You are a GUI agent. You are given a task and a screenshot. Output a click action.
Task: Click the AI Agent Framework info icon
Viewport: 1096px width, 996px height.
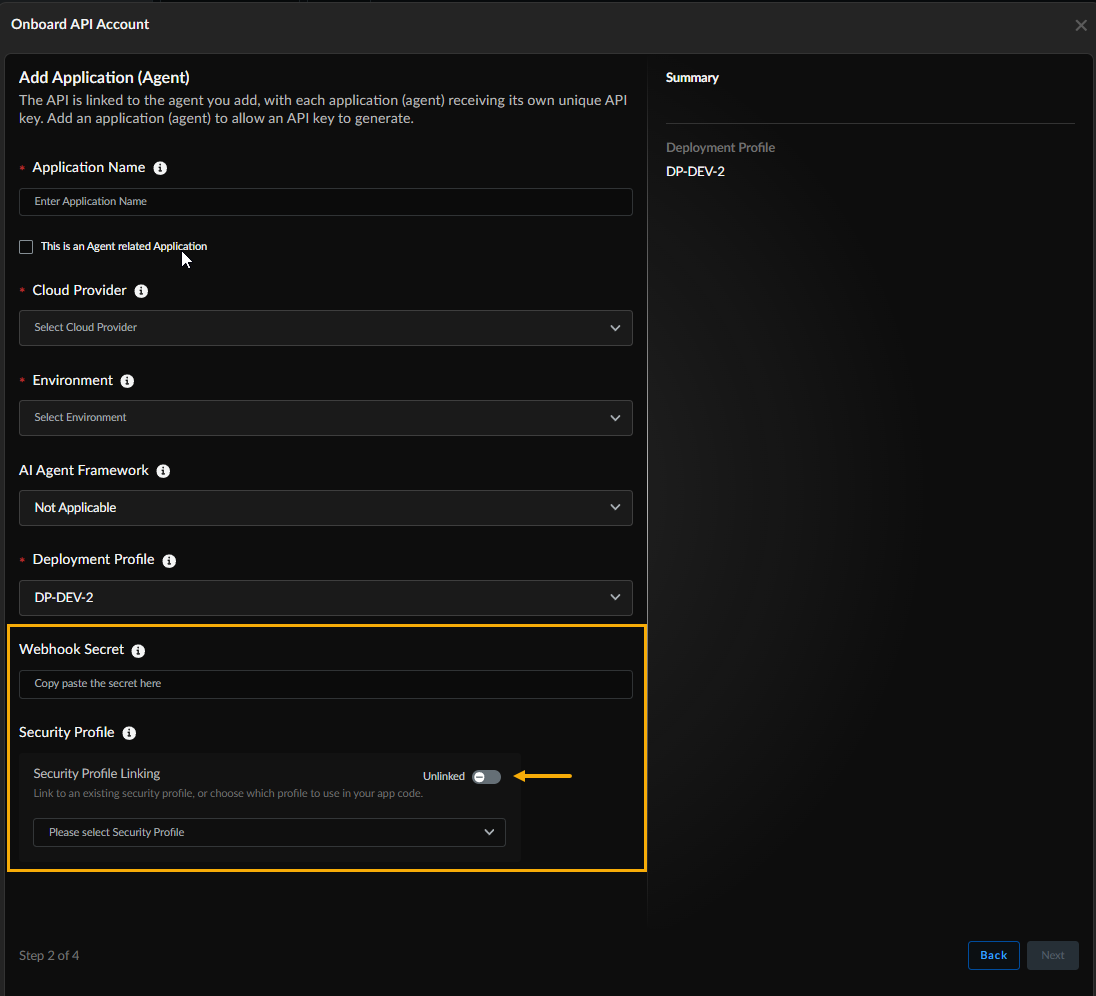[x=163, y=471]
